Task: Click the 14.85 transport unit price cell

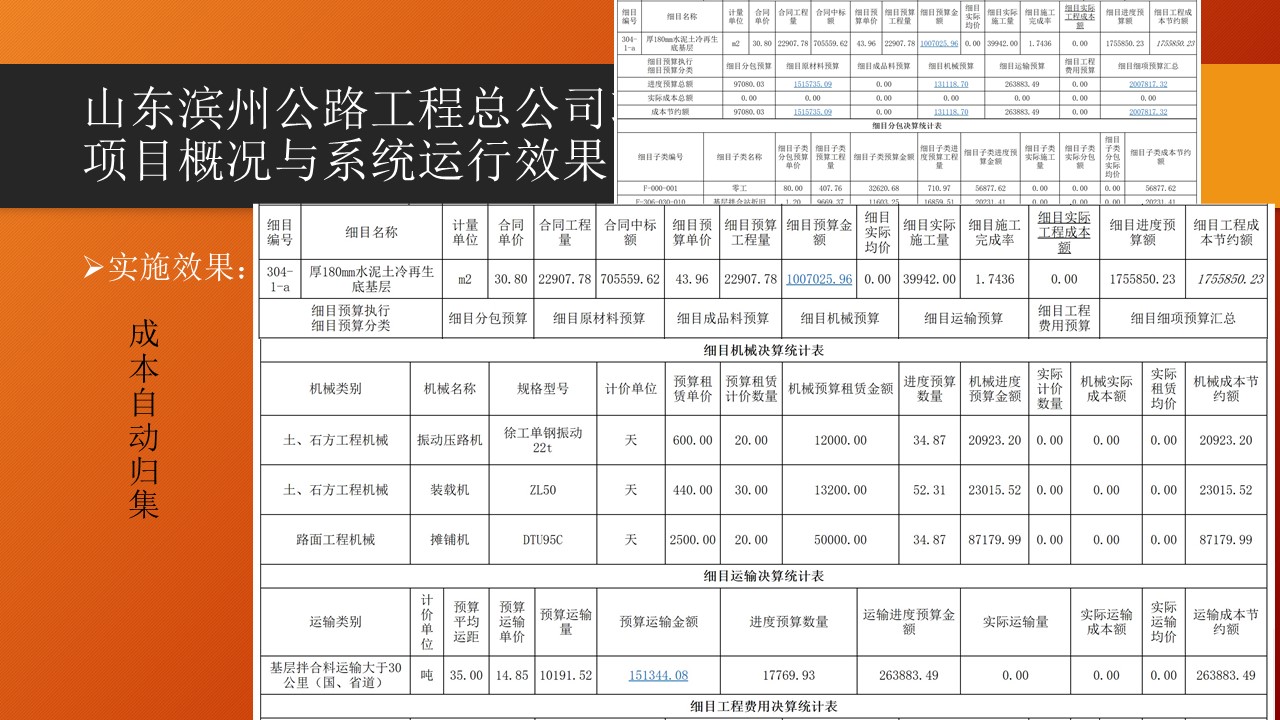Action: coord(512,675)
